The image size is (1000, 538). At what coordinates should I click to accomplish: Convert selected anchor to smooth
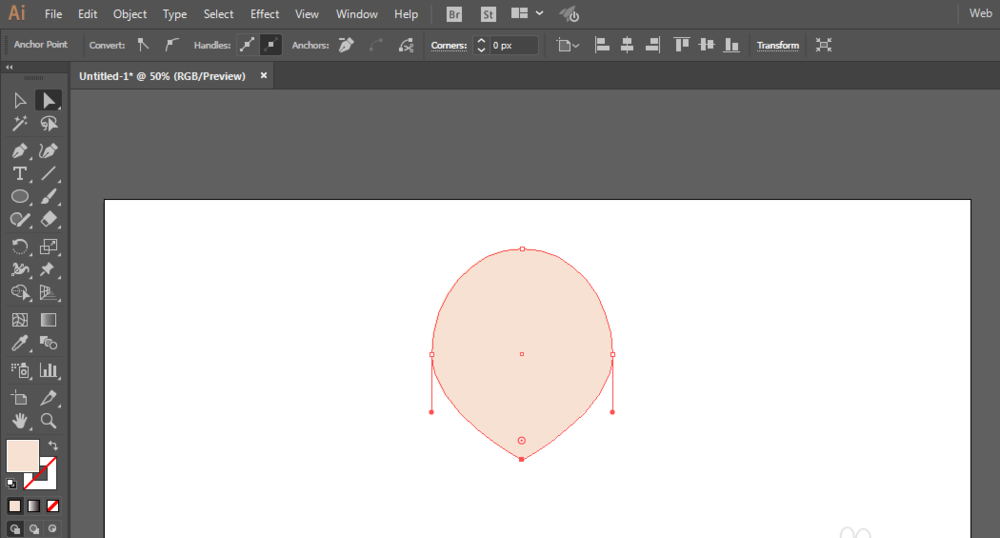coord(171,45)
